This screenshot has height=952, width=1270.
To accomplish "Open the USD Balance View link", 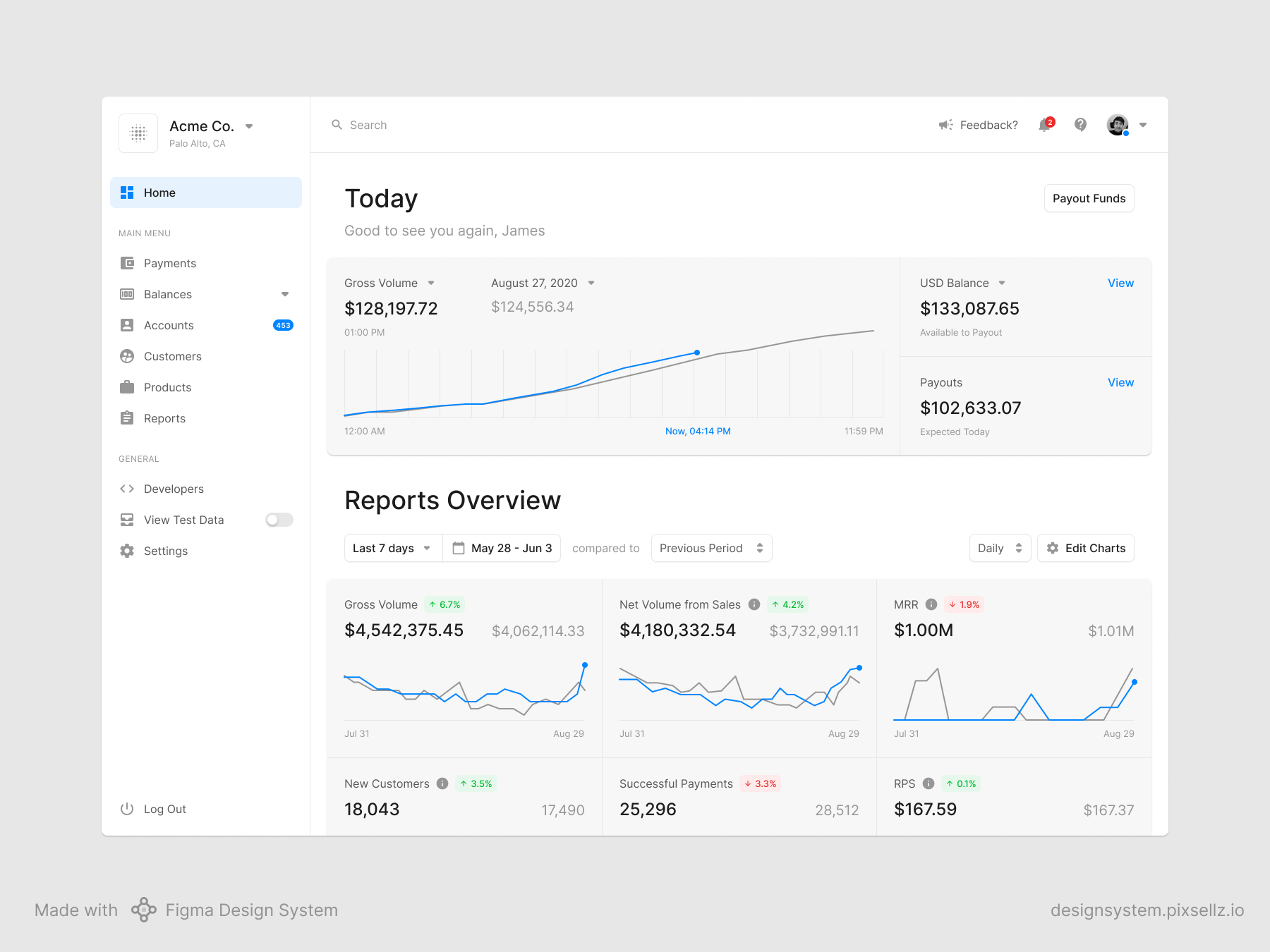I will (1120, 283).
